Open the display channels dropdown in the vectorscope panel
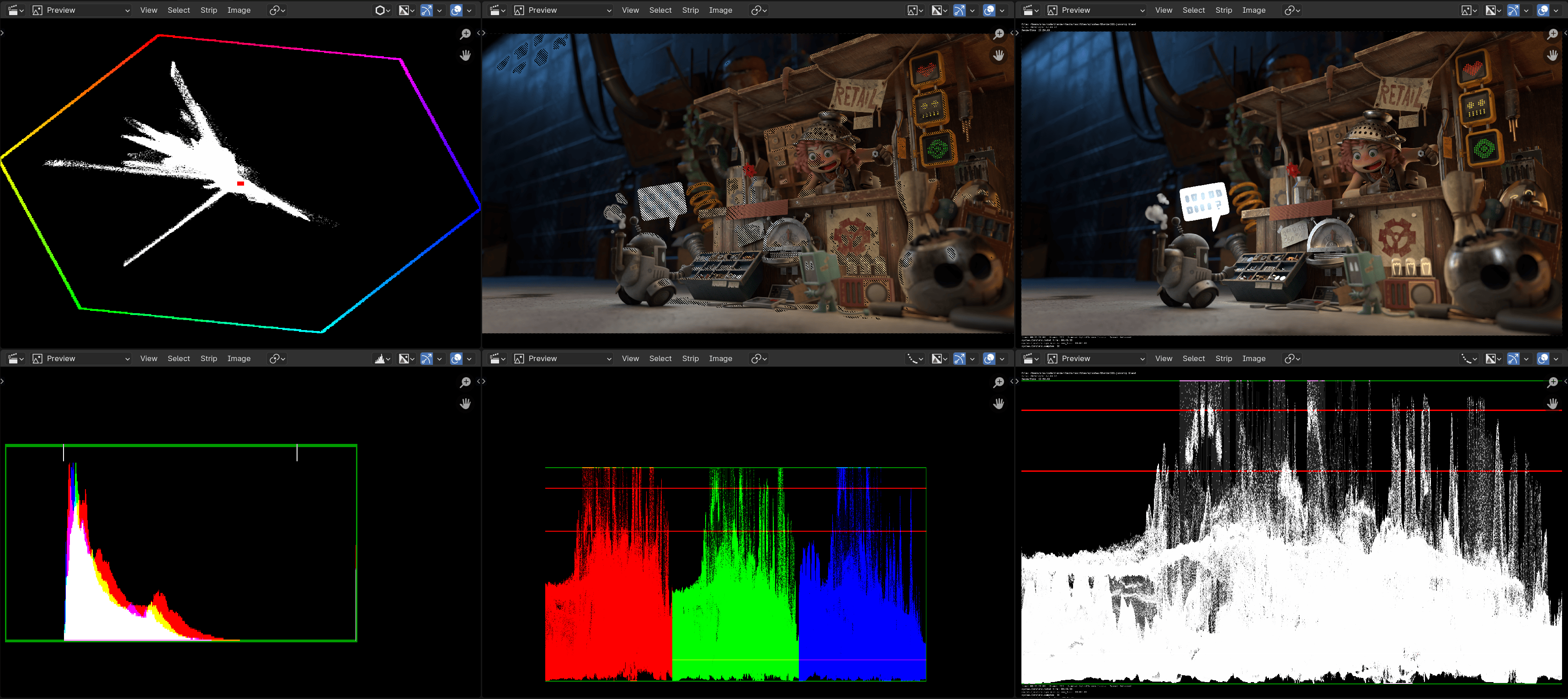Viewport: 1568px width, 699px height. tap(407, 11)
